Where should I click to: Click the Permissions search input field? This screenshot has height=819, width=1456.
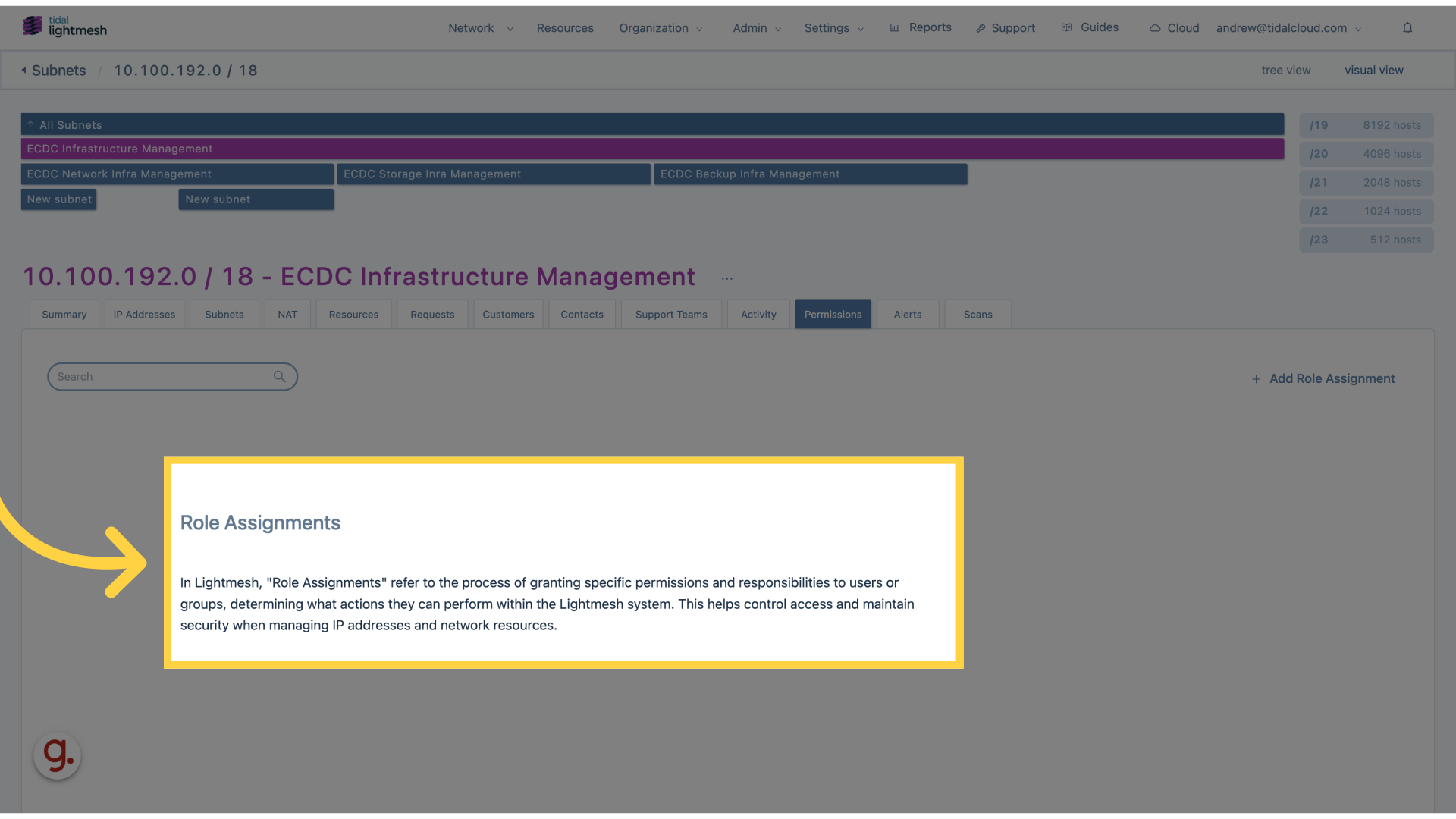pos(172,376)
